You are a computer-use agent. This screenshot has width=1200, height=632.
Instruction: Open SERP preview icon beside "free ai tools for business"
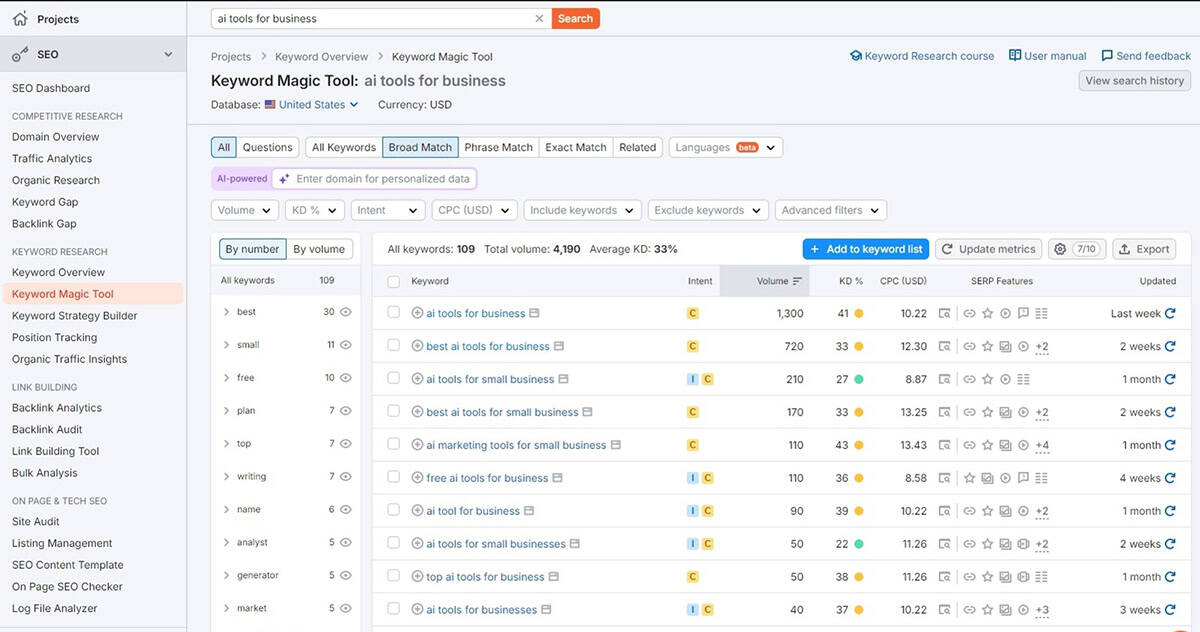558,478
